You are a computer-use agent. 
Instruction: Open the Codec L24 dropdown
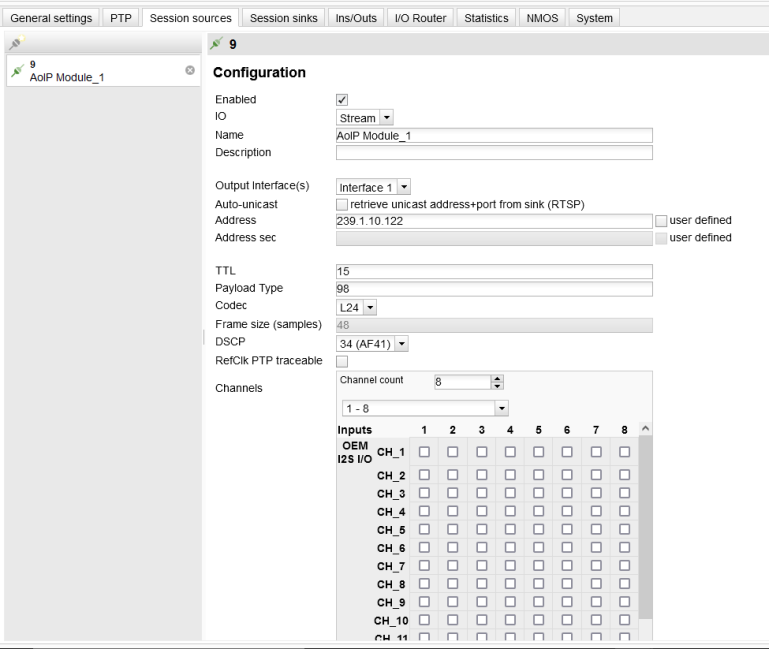(x=356, y=307)
